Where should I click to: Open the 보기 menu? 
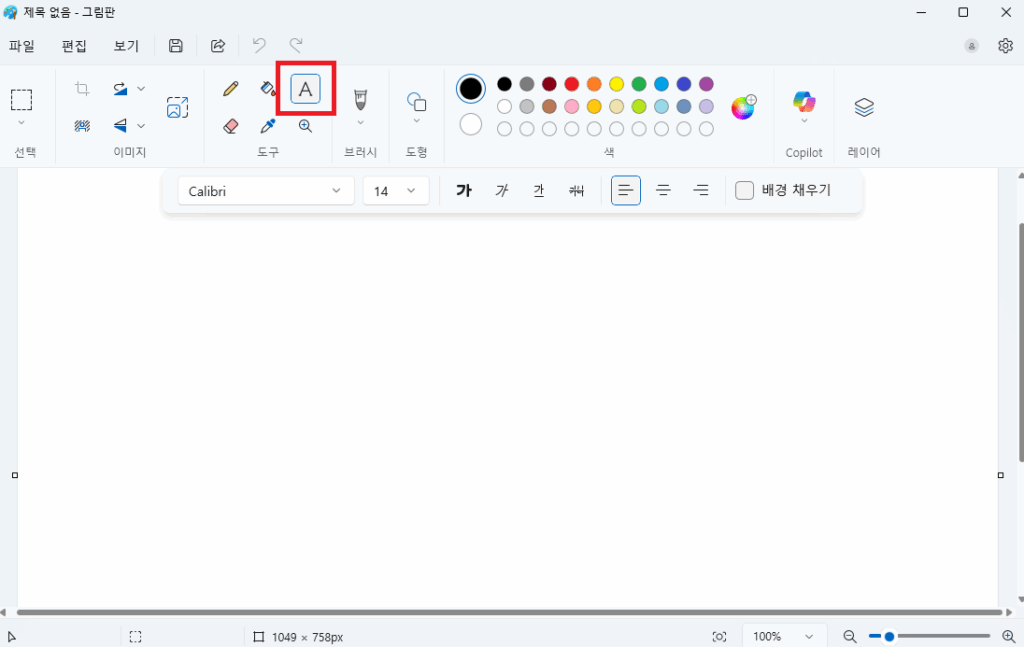point(126,46)
